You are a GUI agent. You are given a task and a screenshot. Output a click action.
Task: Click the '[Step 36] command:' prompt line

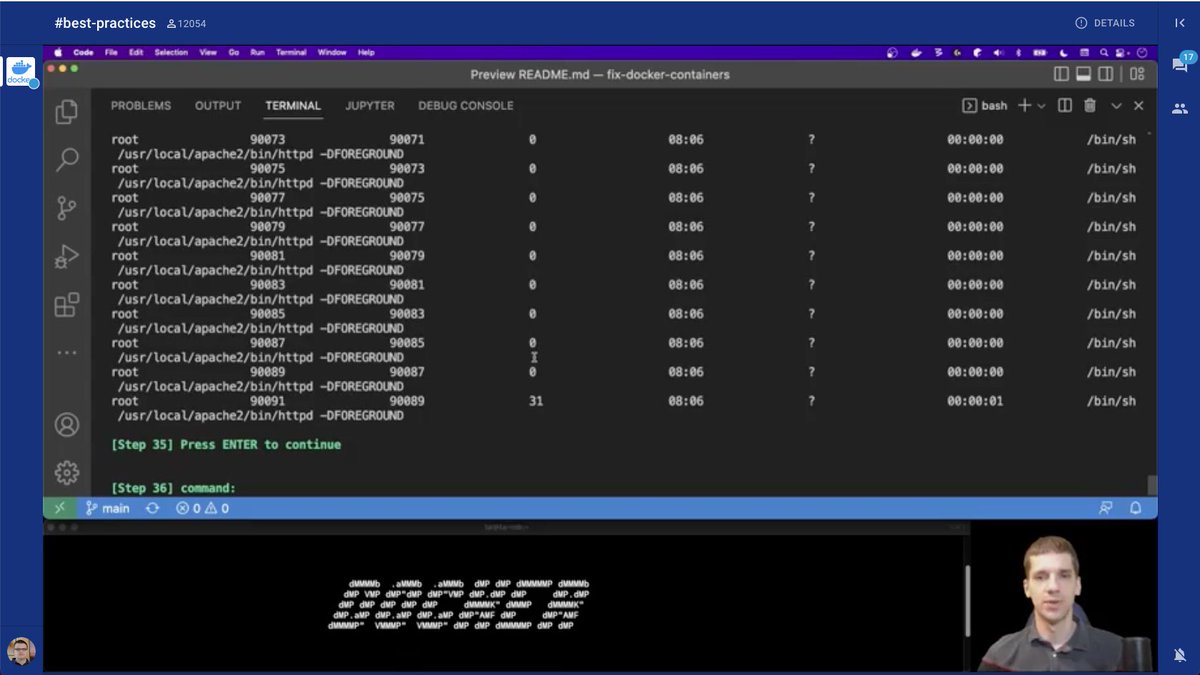pos(173,488)
